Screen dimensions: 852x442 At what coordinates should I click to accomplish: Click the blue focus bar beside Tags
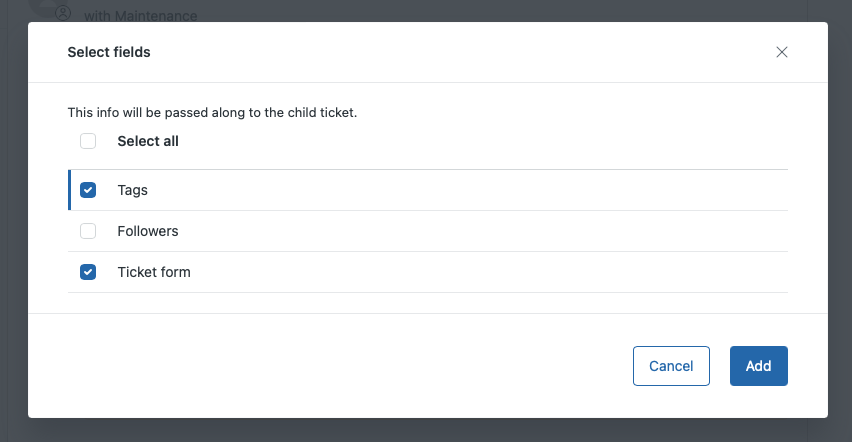point(69,190)
